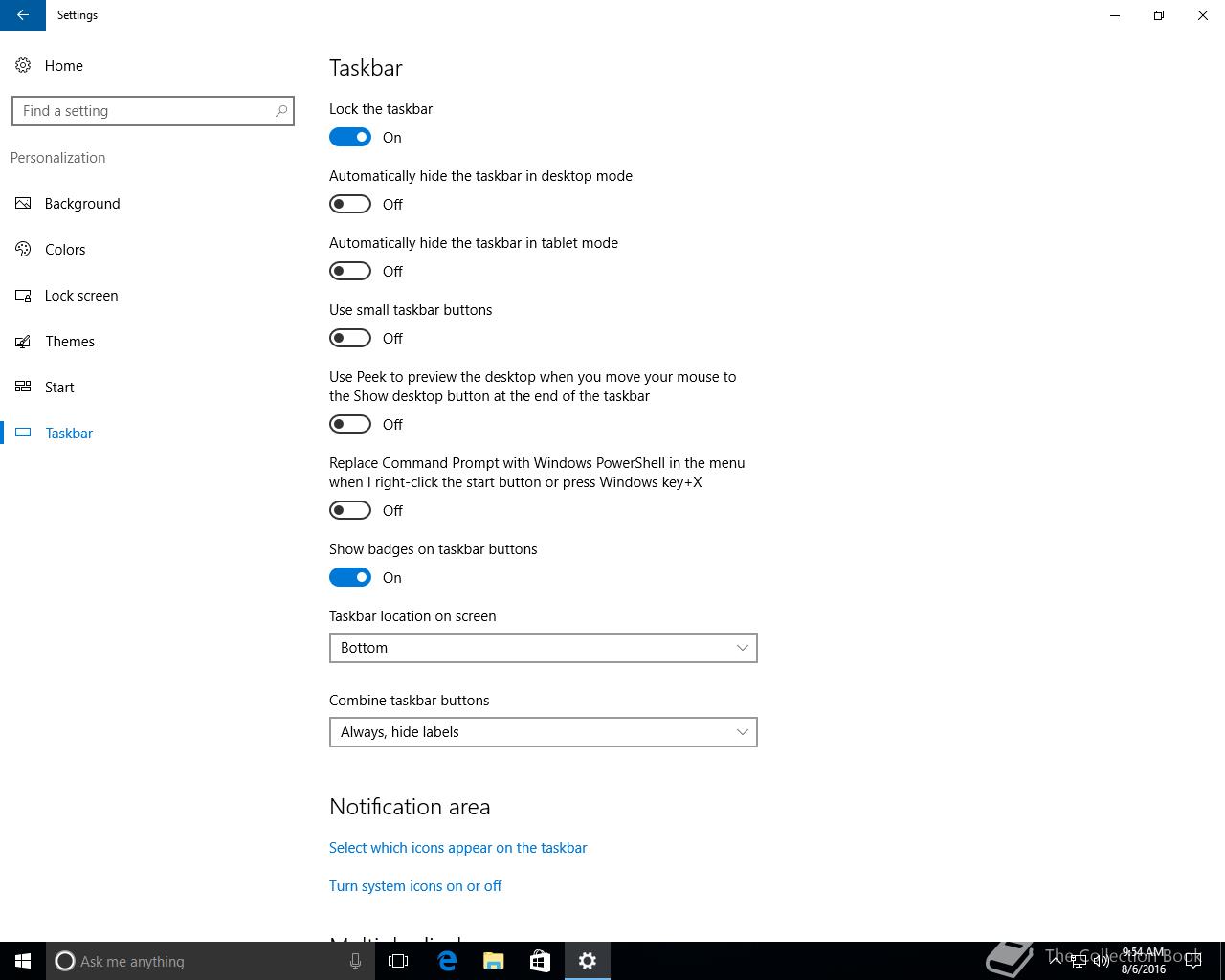Click the Taskbar icon in sidebar
The width and height of the screenshot is (1225, 980).
pyautogui.click(x=23, y=433)
